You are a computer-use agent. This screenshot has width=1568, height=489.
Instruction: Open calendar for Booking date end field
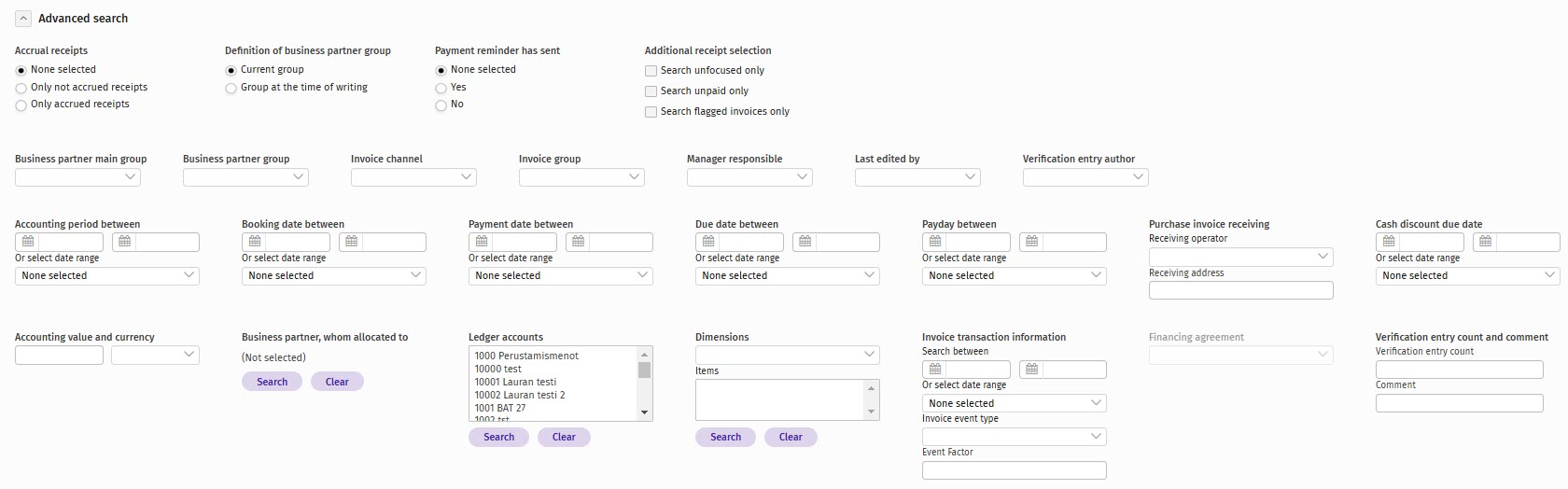click(351, 242)
